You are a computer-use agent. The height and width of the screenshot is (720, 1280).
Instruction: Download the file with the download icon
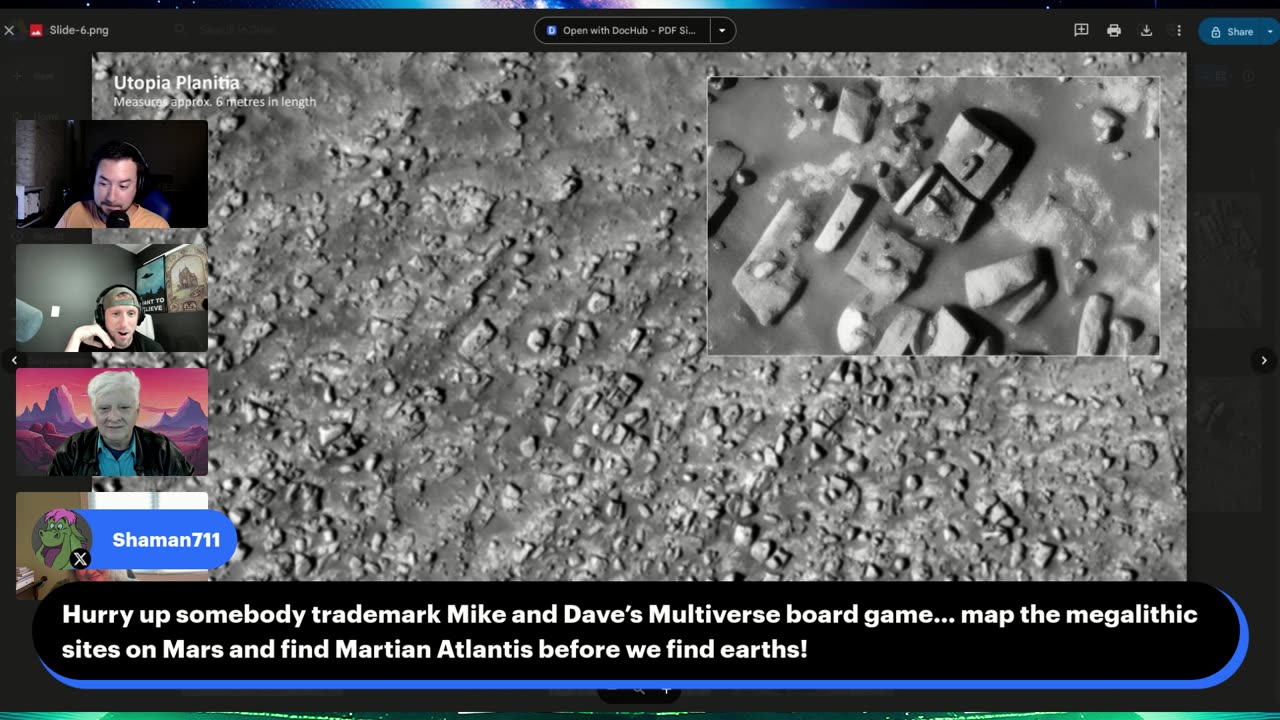point(1146,31)
